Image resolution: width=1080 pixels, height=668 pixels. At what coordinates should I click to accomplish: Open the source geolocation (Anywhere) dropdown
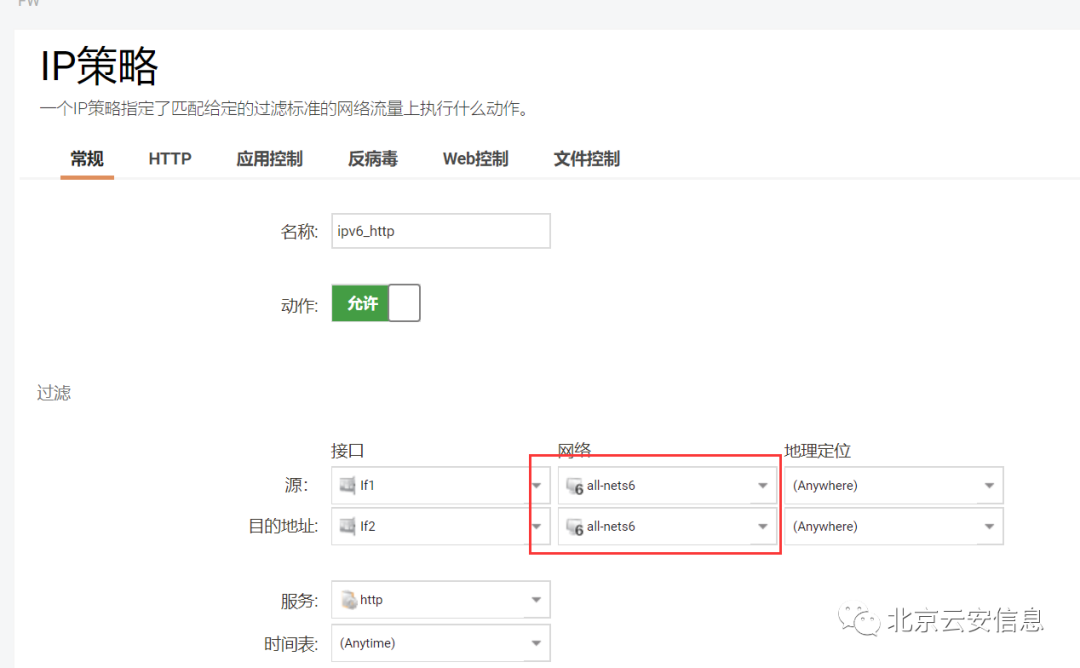[x=990, y=485]
